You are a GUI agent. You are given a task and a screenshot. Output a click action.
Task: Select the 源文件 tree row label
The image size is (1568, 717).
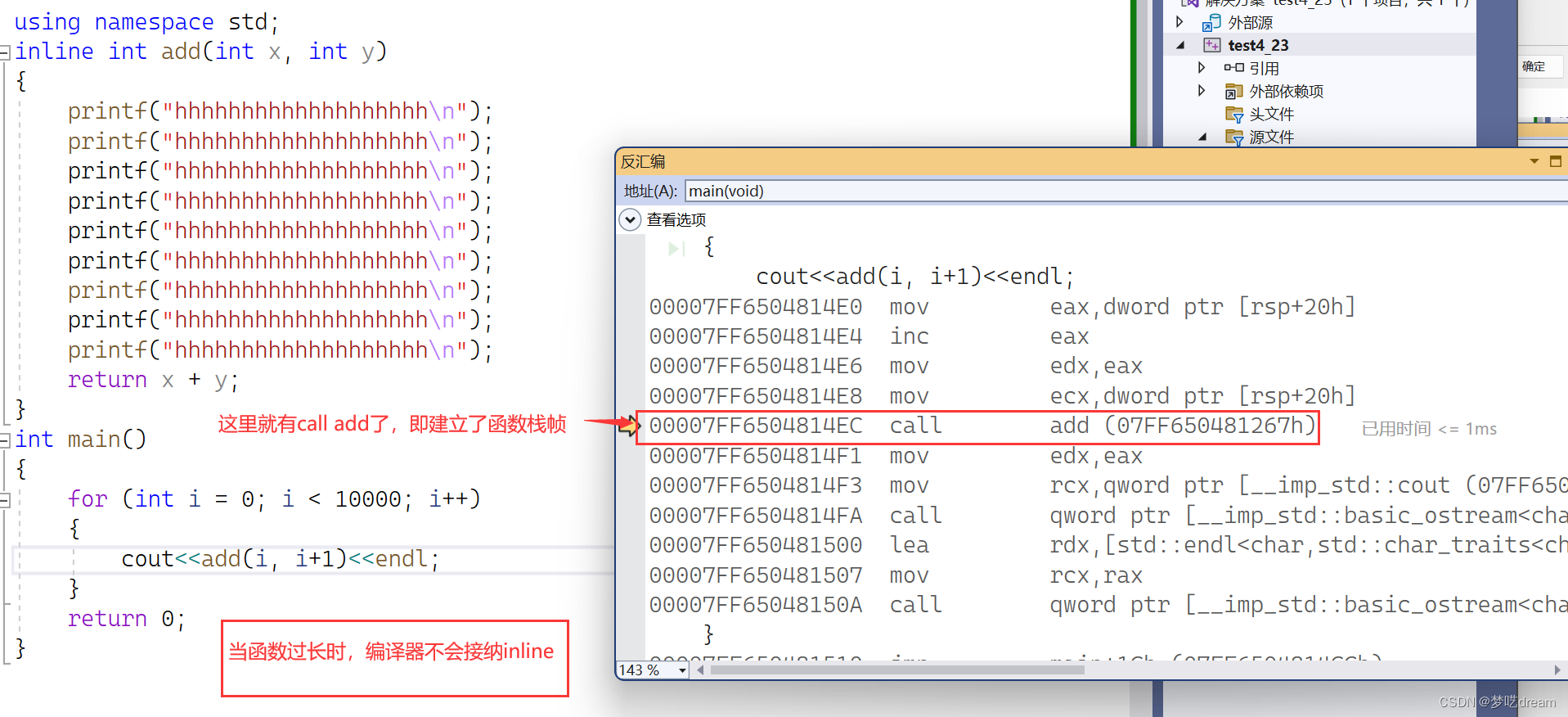tap(1271, 137)
